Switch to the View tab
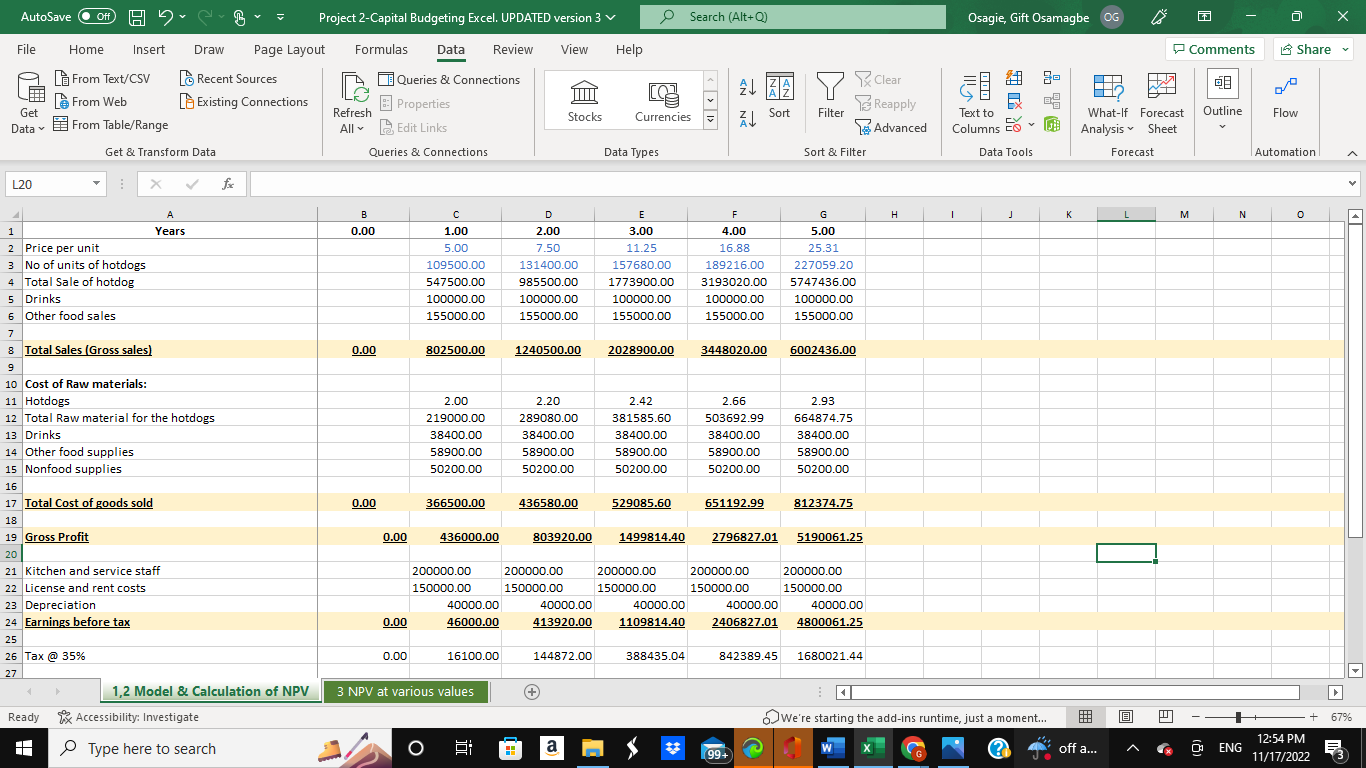Image resolution: width=1366 pixels, height=768 pixels. coord(574,49)
